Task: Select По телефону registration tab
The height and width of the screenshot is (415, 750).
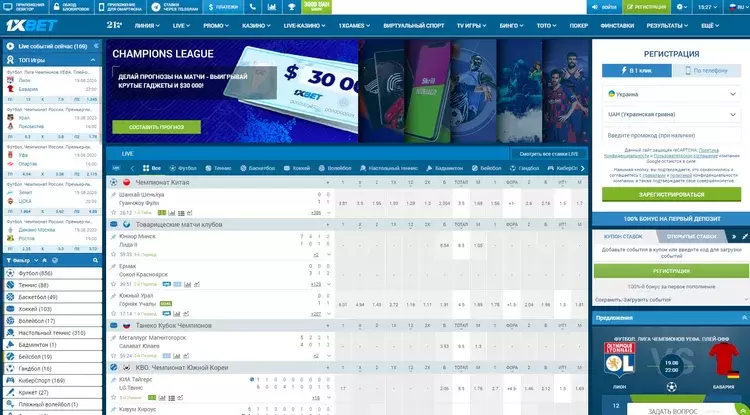Action: click(x=706, y=71)
